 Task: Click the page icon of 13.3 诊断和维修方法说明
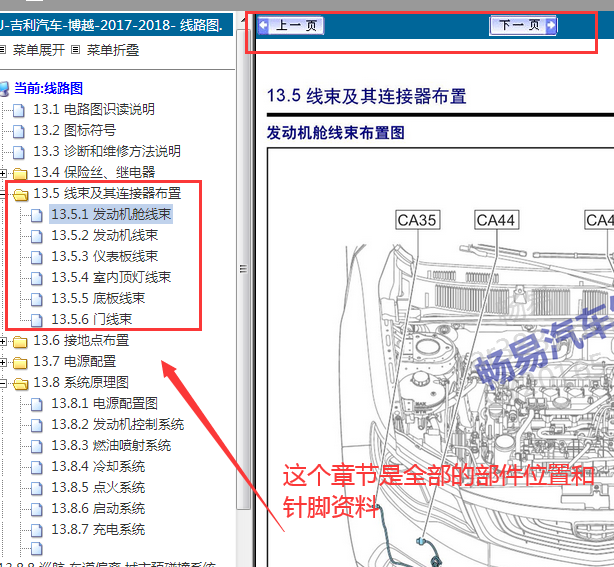coord(18,152)
